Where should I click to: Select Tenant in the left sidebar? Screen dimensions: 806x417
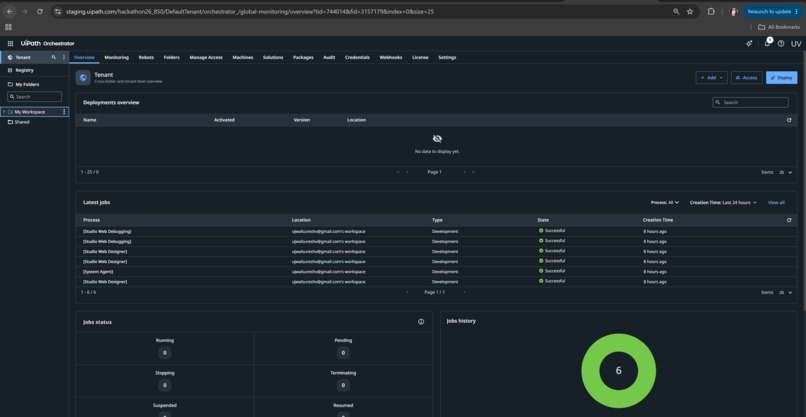point(23,57)
